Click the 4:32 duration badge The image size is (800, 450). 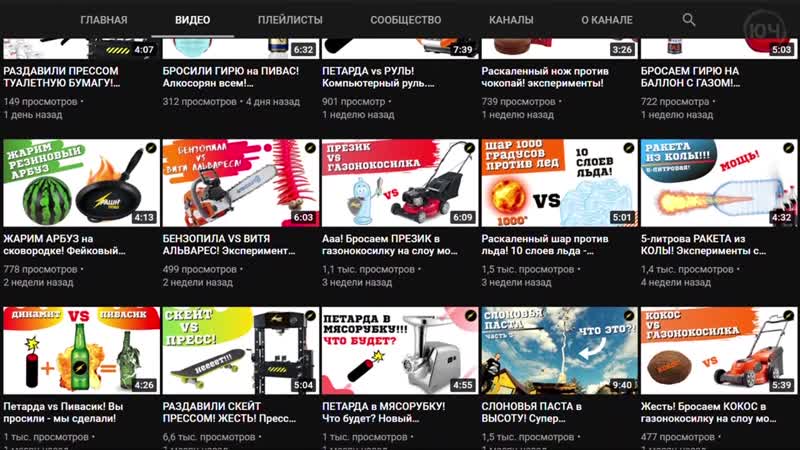(782, 217)
